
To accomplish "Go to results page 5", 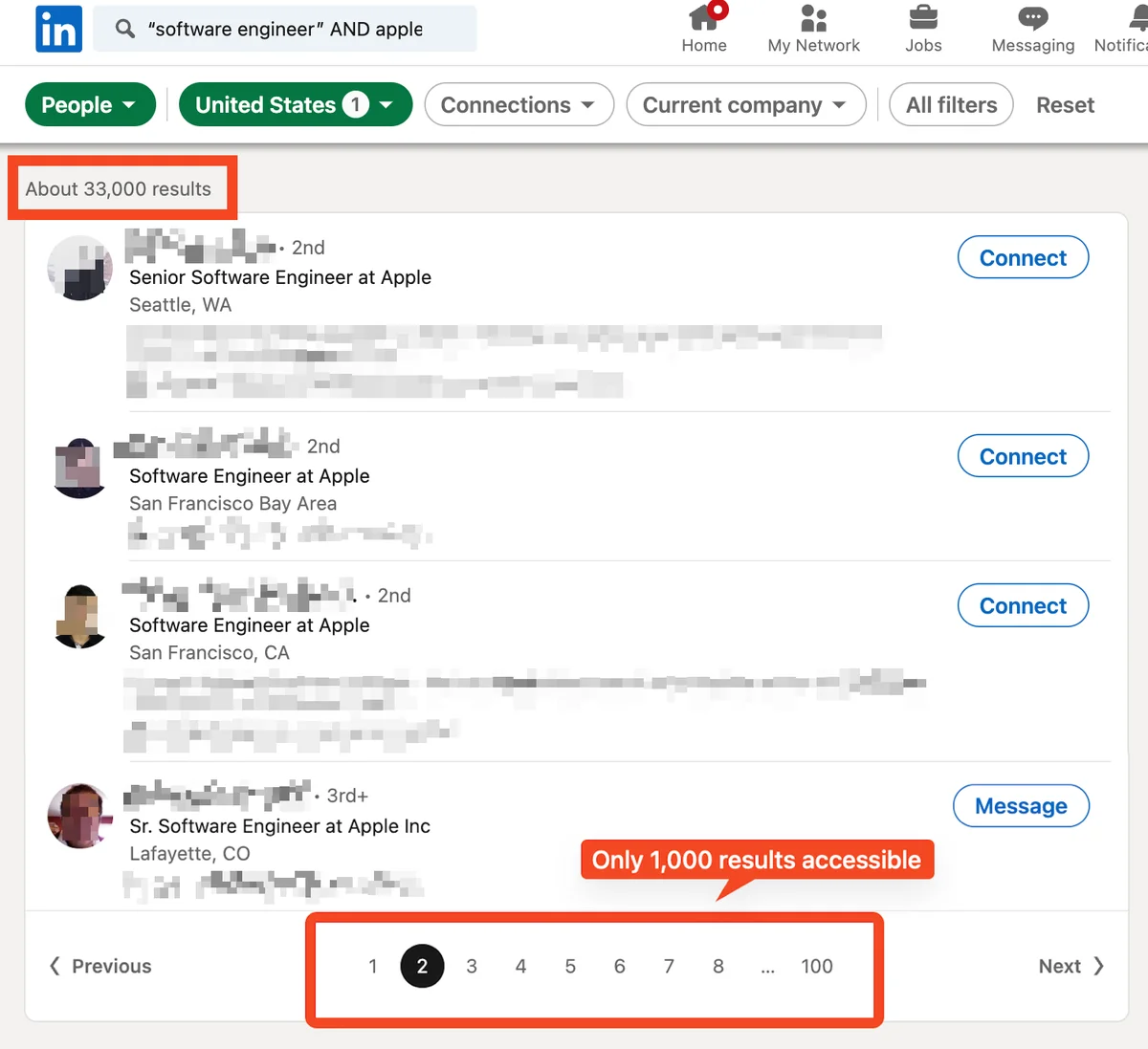I will [x=570, y=966].
